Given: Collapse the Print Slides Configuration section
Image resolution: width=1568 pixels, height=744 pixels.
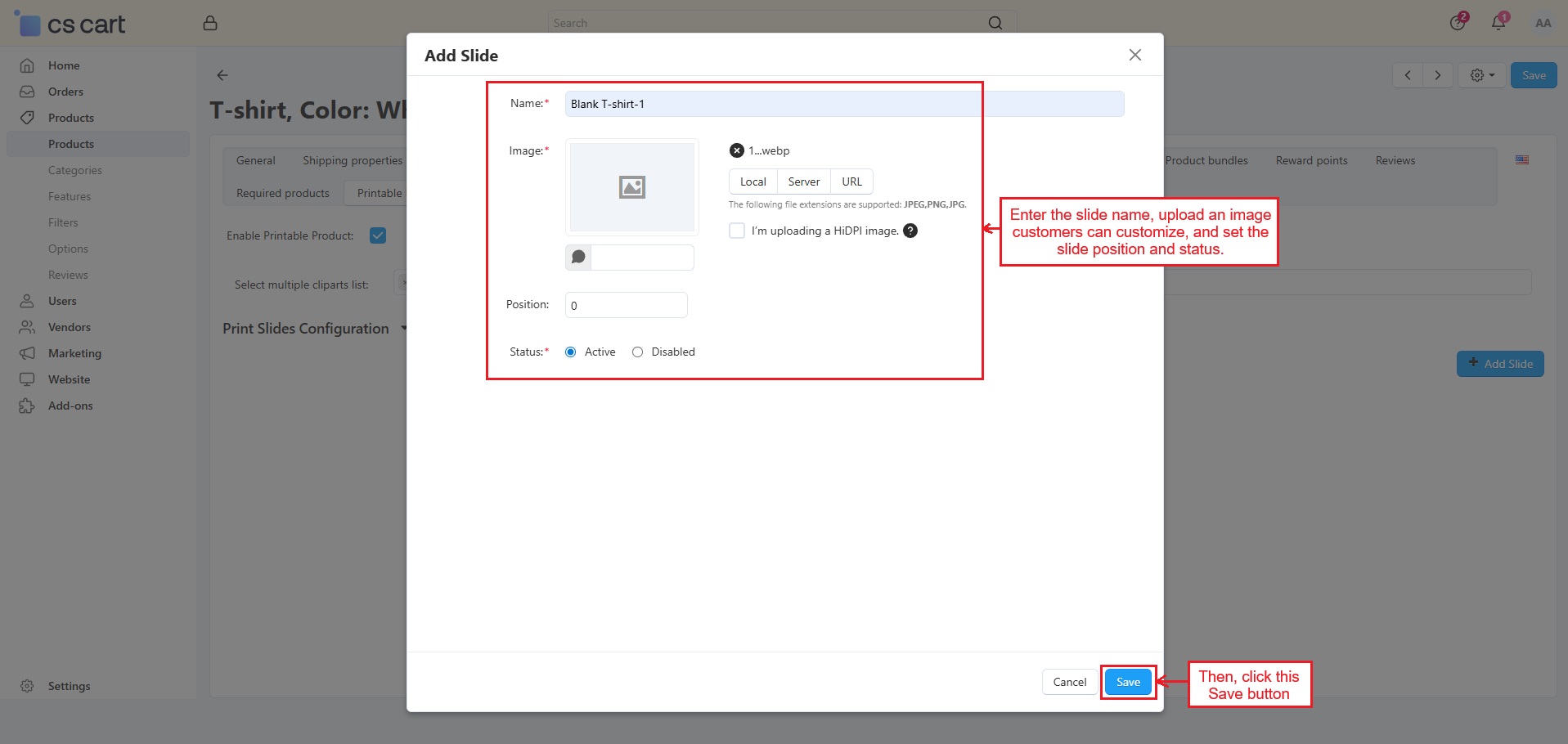Looking at the screenshot, I should click(x=403, y=329).
